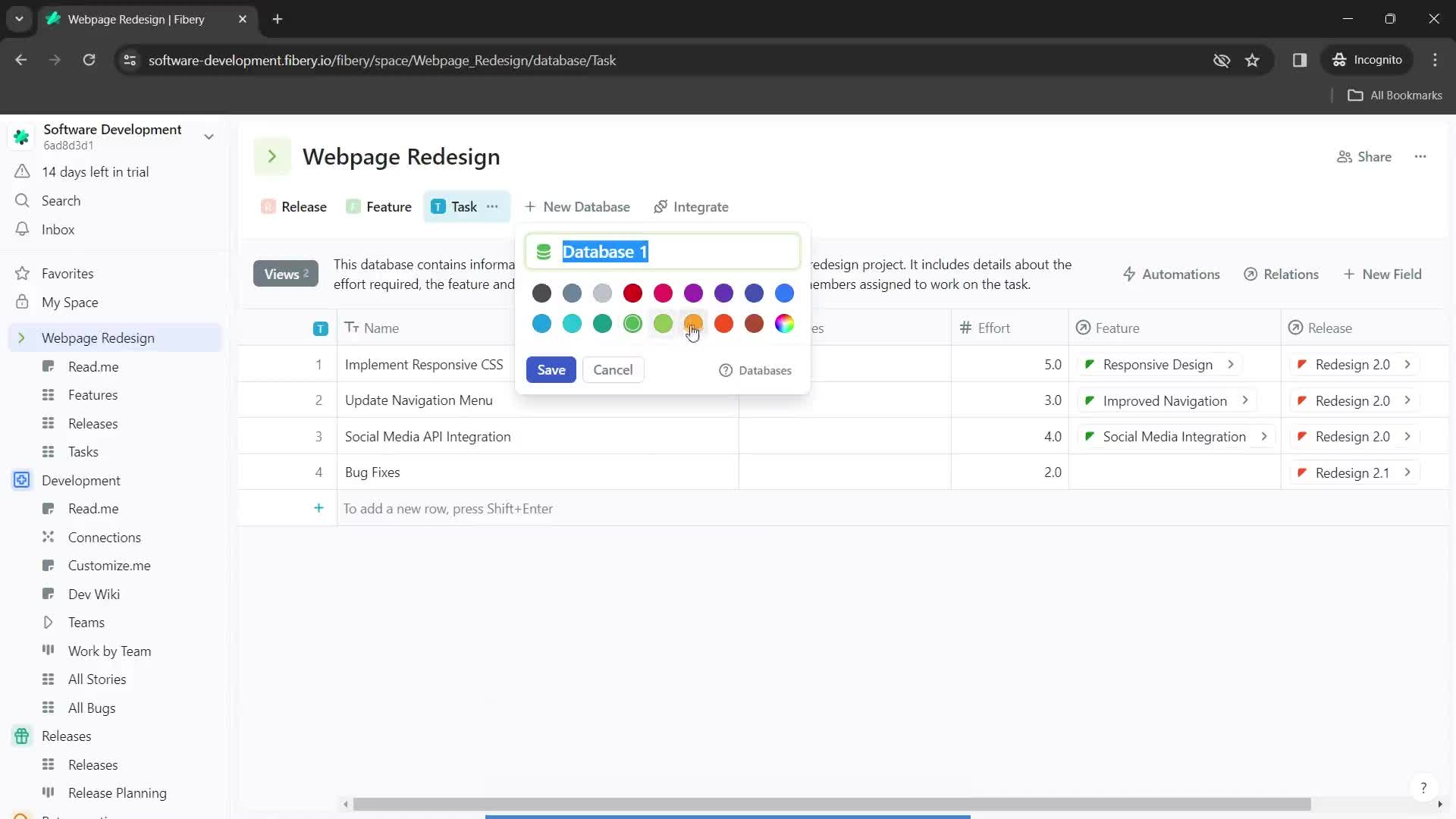Click the Release tab label
Viewport: 1456px width, 819px height.
point(303,207)
